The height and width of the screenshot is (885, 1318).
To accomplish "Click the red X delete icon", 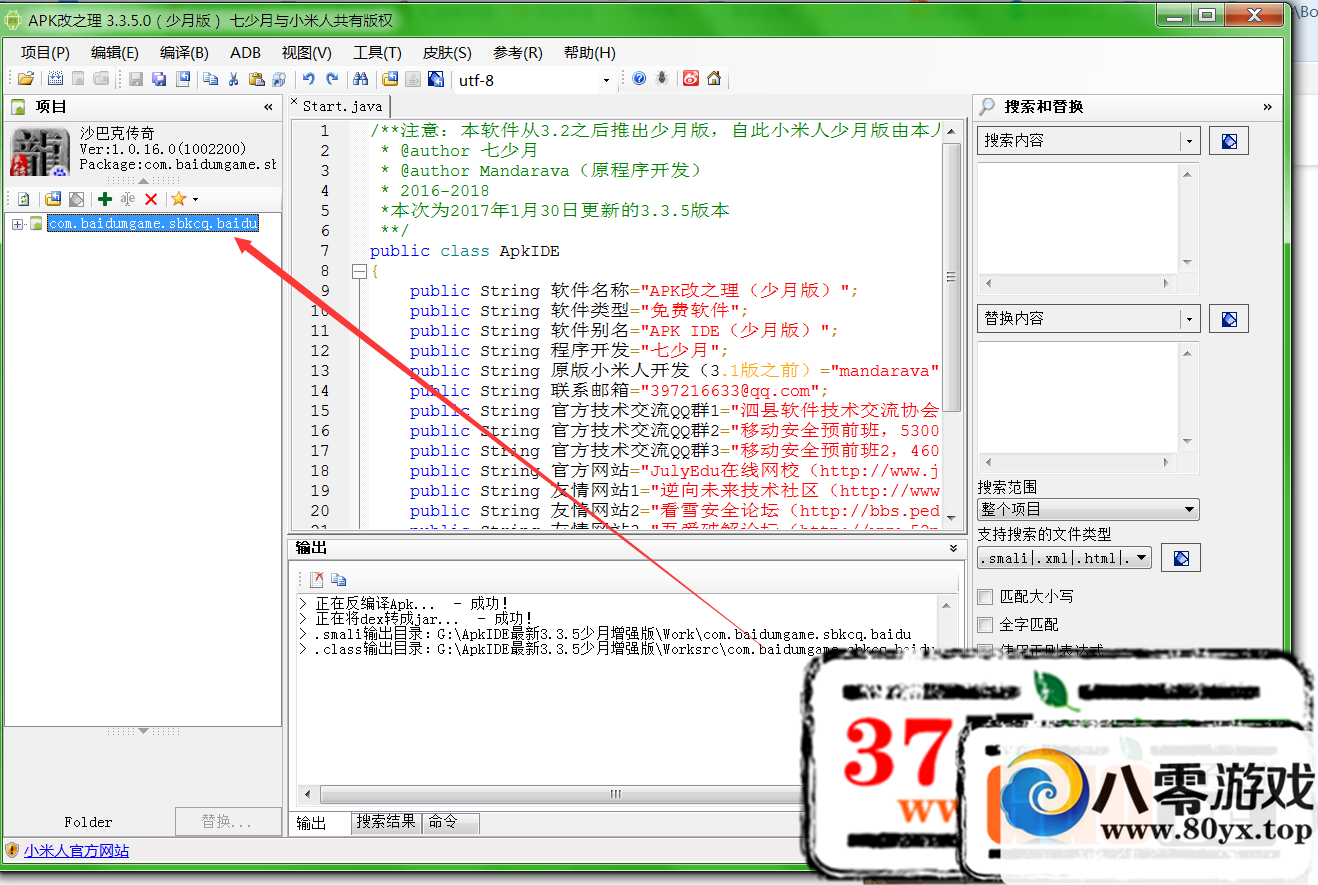I will (x=151, y=199).
